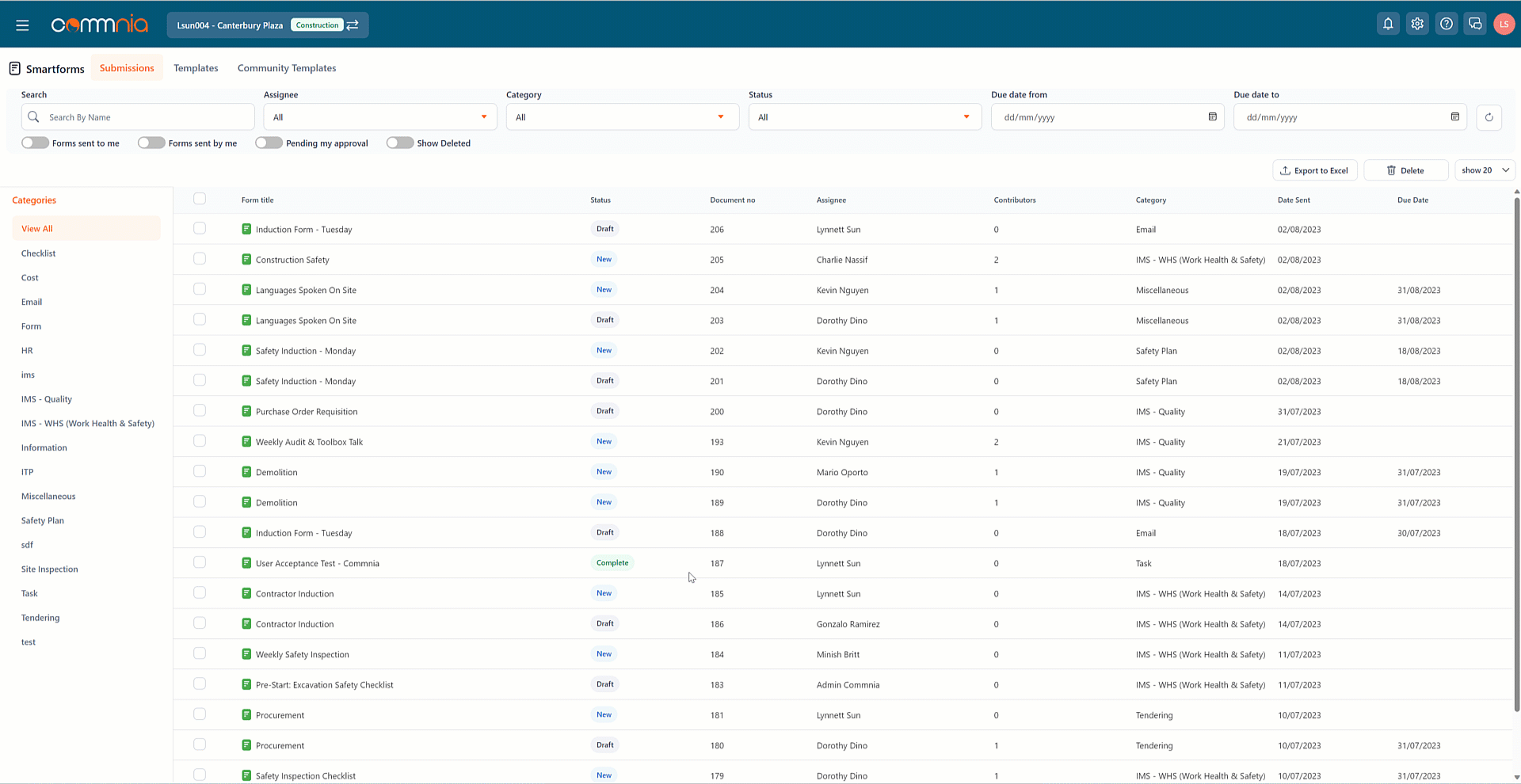The height and width of the screenshot is (784, 1521).
Task: Click form icon for Pre-Start Excavation Safety Checklist
Action: click(246, 685)
